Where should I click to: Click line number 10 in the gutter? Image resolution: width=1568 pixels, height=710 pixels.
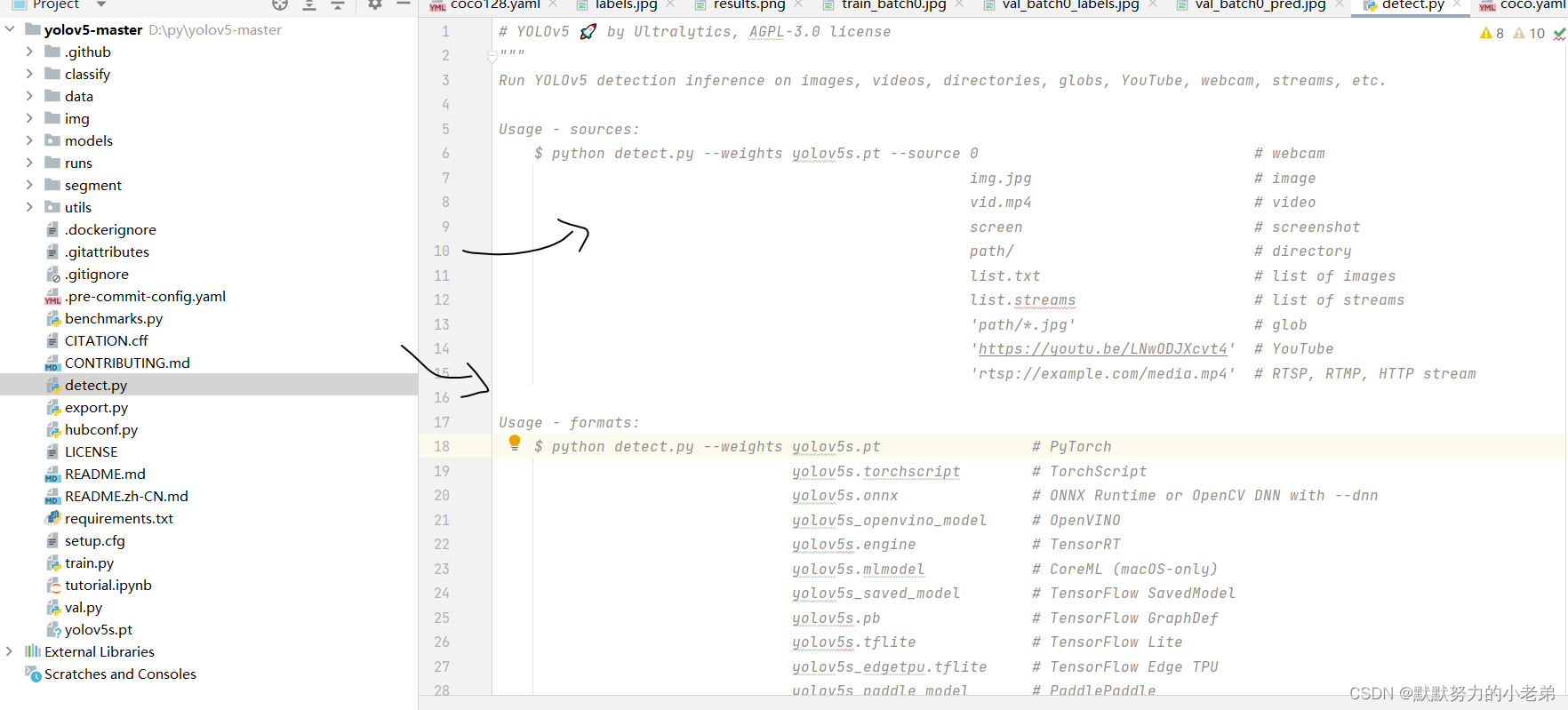point(442,251)
